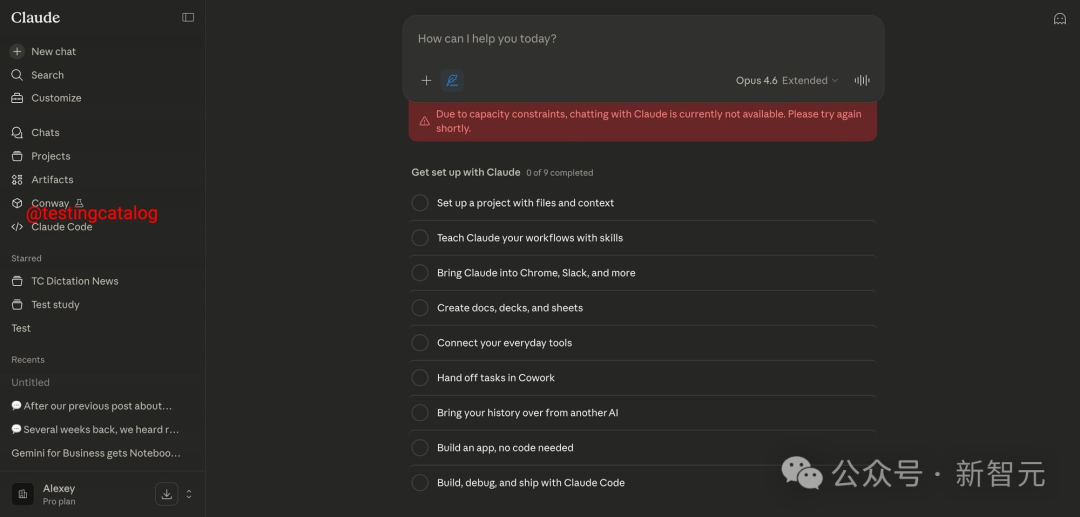Check off Bring your history over circle
Viewport: 1080px width, 517px height.
tap(420, 413)
